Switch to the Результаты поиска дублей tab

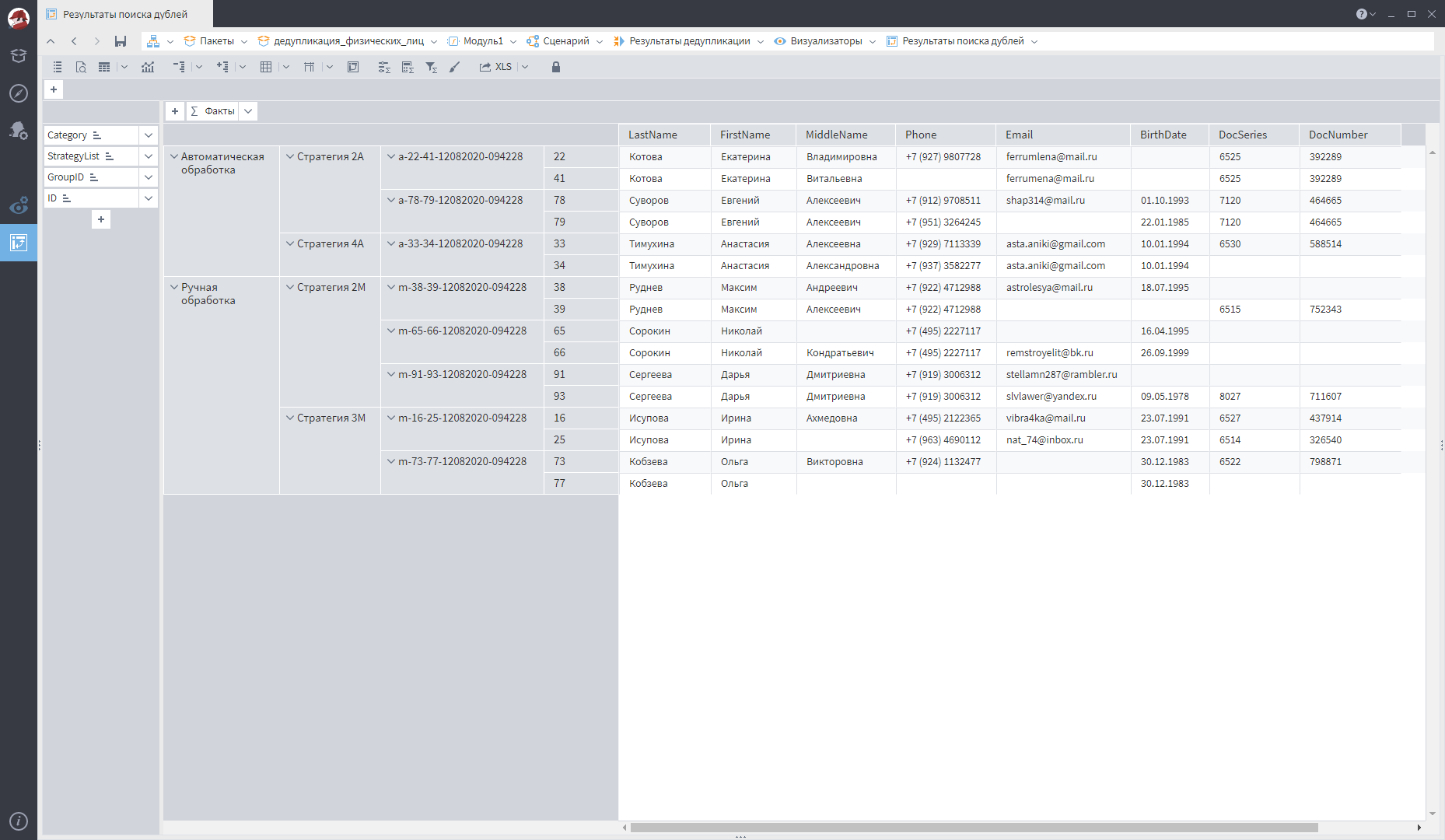tap(124, 13)
